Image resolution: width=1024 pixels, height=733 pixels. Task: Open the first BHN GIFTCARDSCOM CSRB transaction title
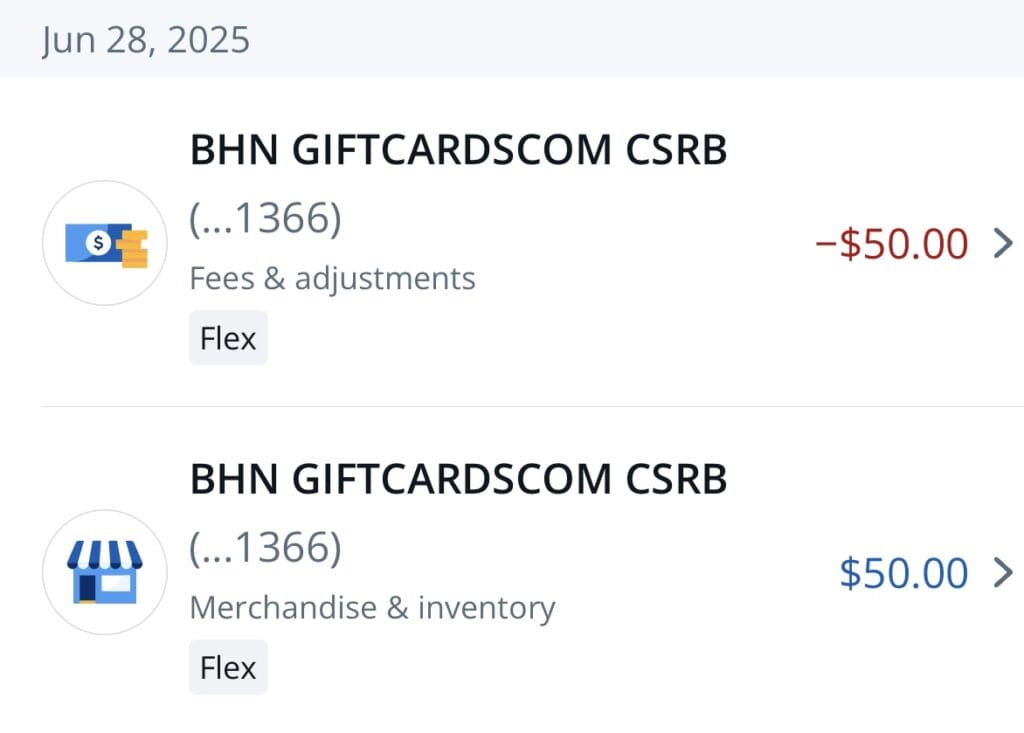click(x=458, y=151)
